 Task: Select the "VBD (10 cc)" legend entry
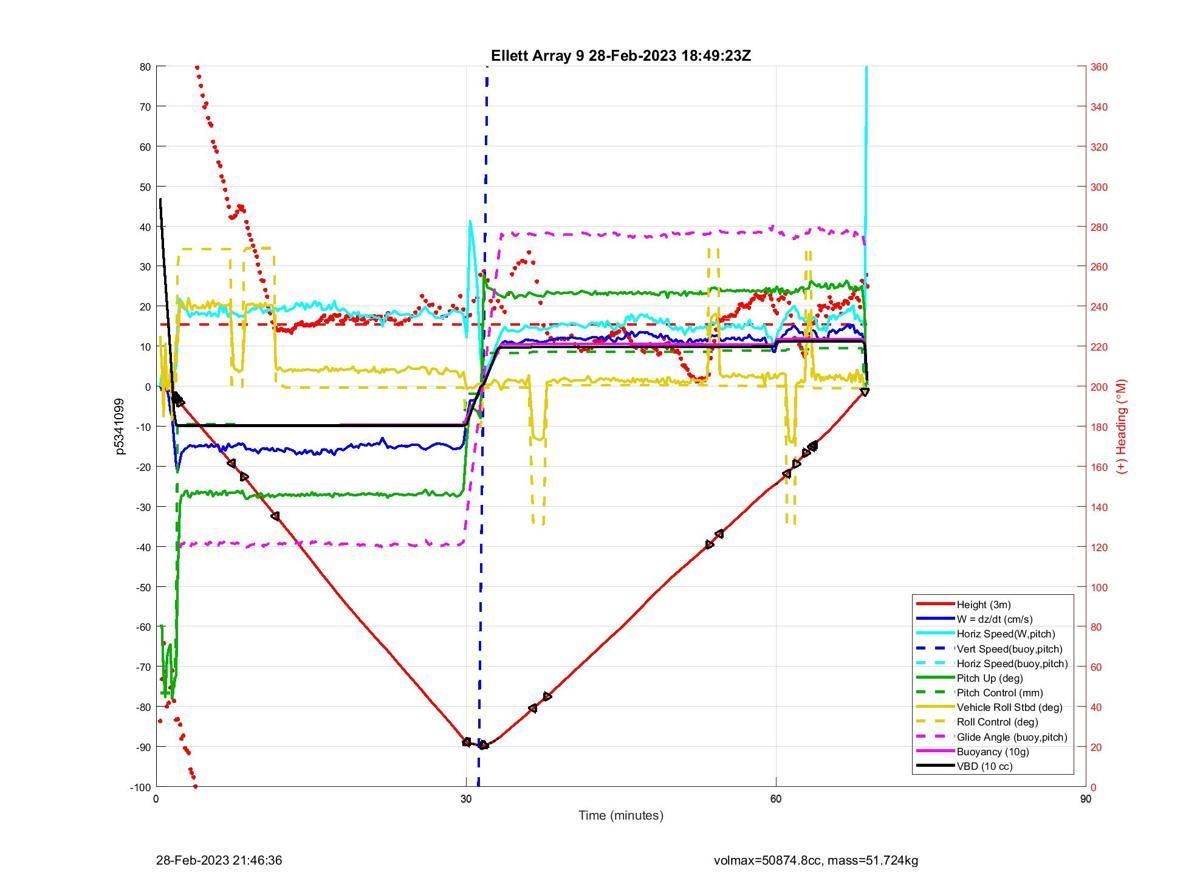pyautogui.click(x=985, y=766)
